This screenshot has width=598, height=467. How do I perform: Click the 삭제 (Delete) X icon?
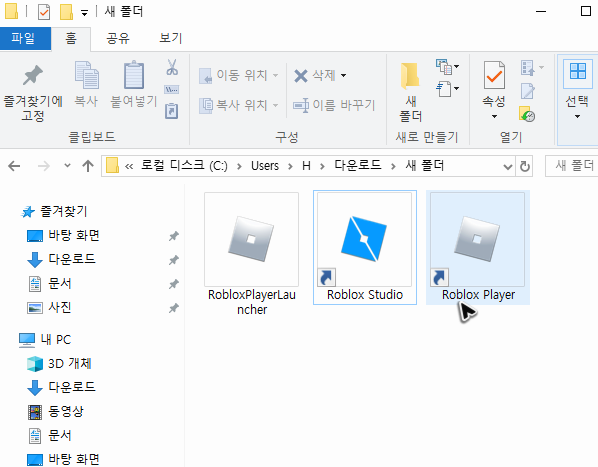[301, 75]
